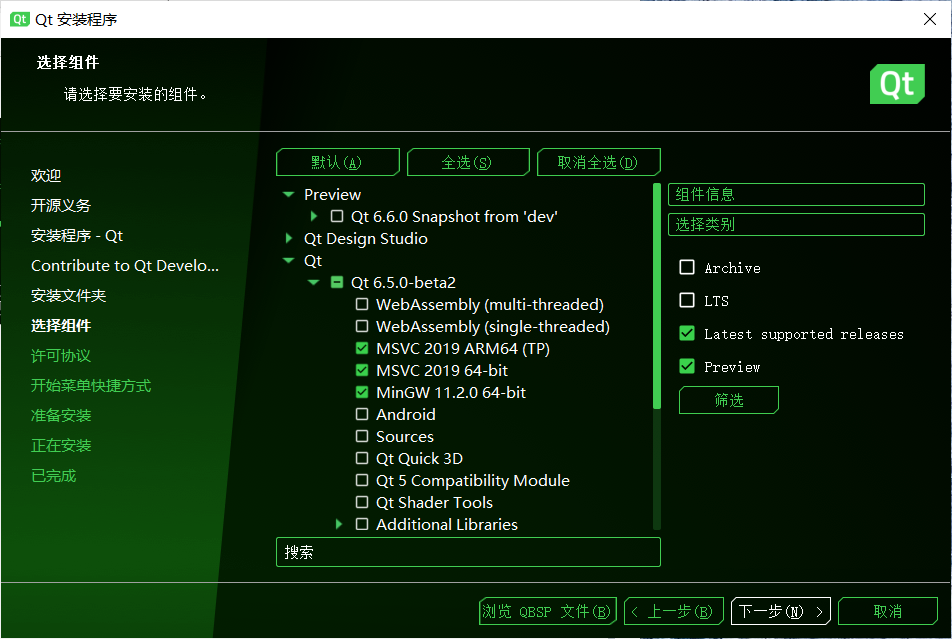The width and height of the screenshot is (952, 639).
Task: Disable Latest supported releases filter
Action: coord(687,333)
